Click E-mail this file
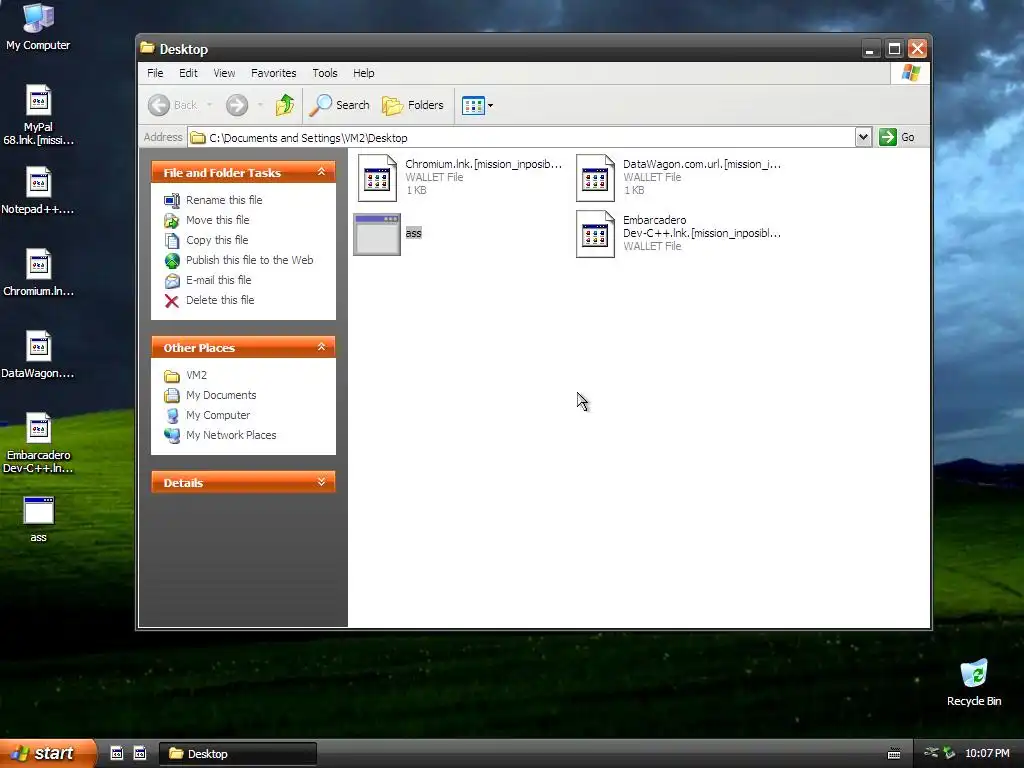1024x768 pixels. pyautogui.click(x=218, y=280)
